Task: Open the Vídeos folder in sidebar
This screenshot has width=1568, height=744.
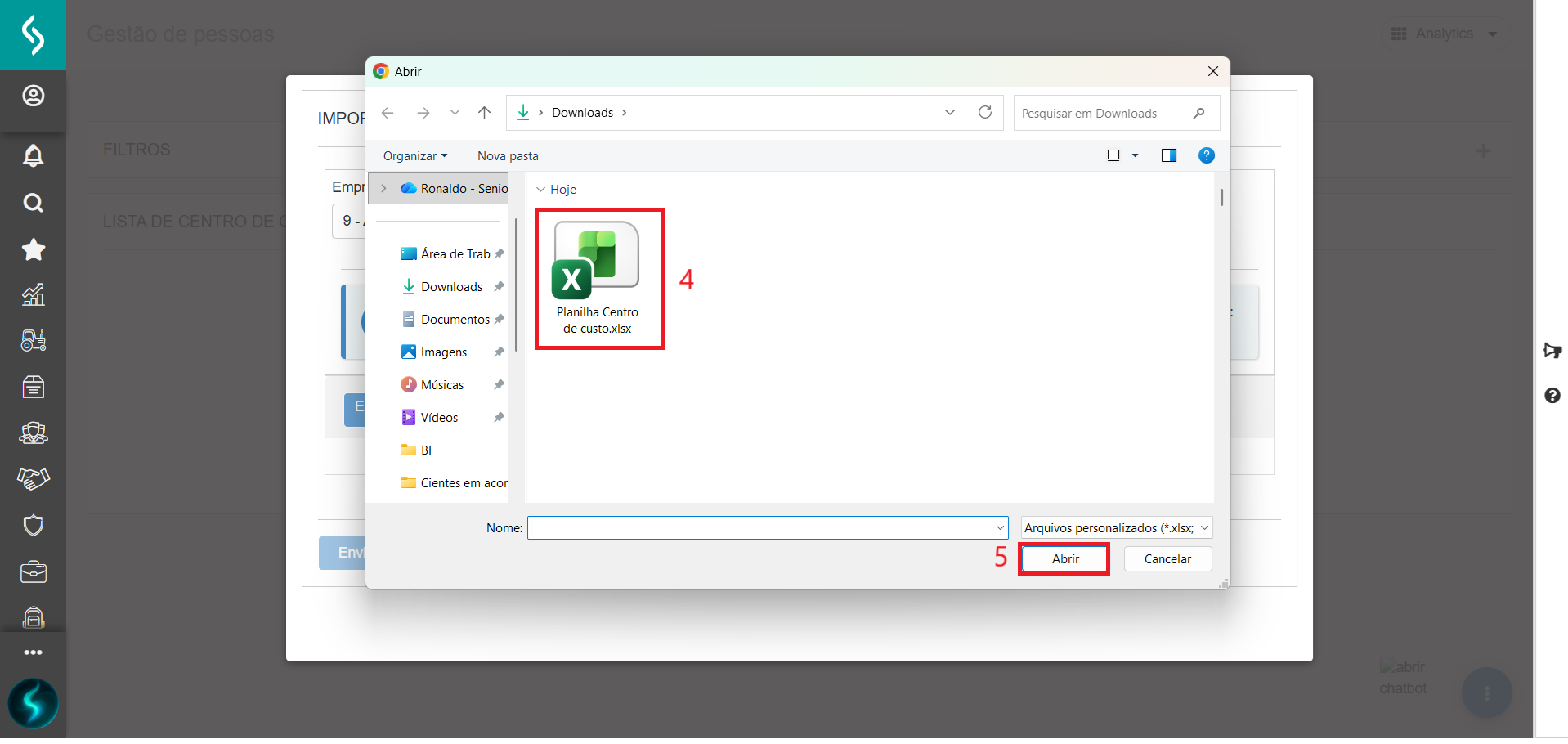Action: coord(439,418)
